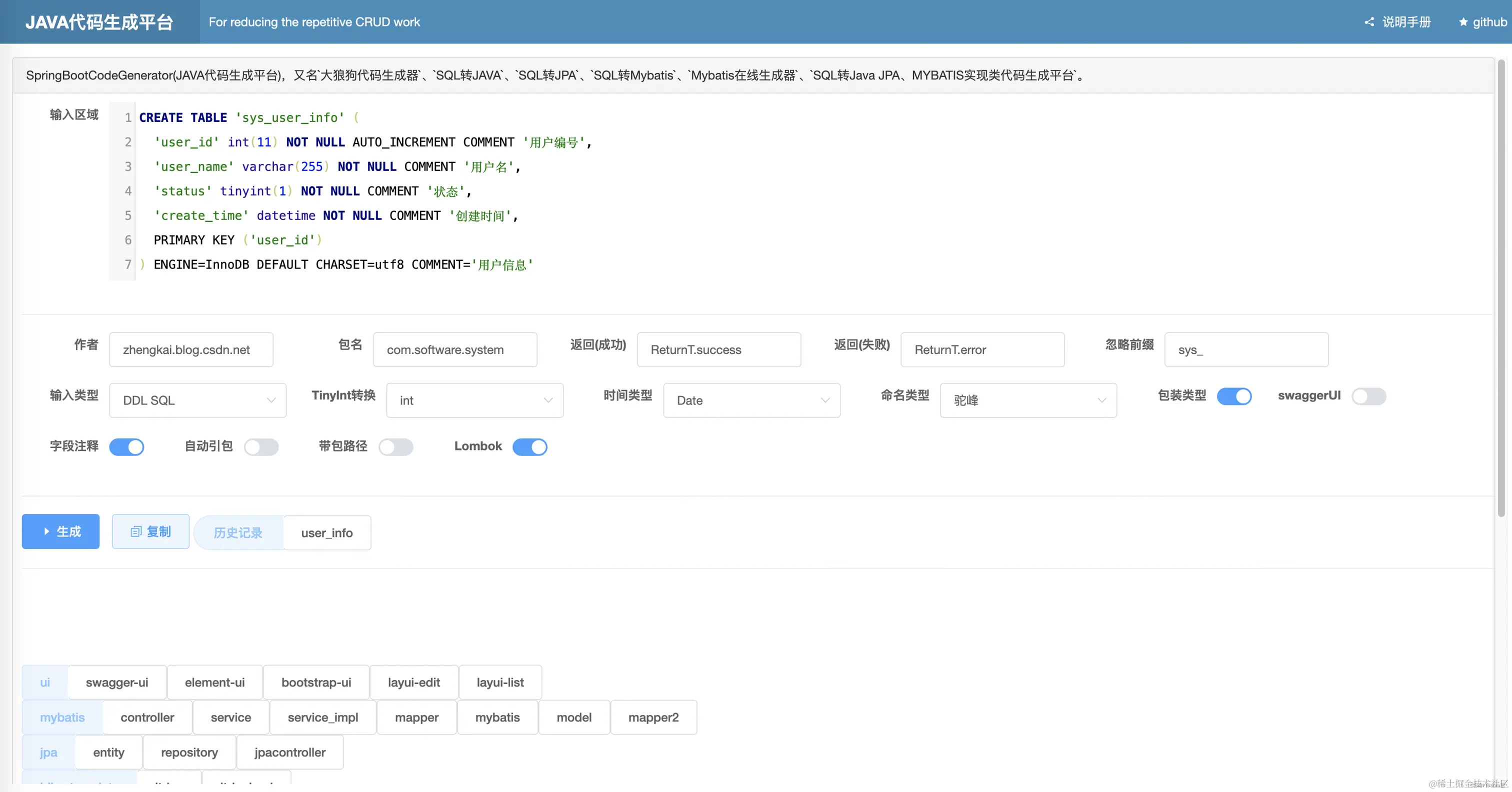Choose the jpacontroller output option
The image size is (1512, 792).
point(289,752)
